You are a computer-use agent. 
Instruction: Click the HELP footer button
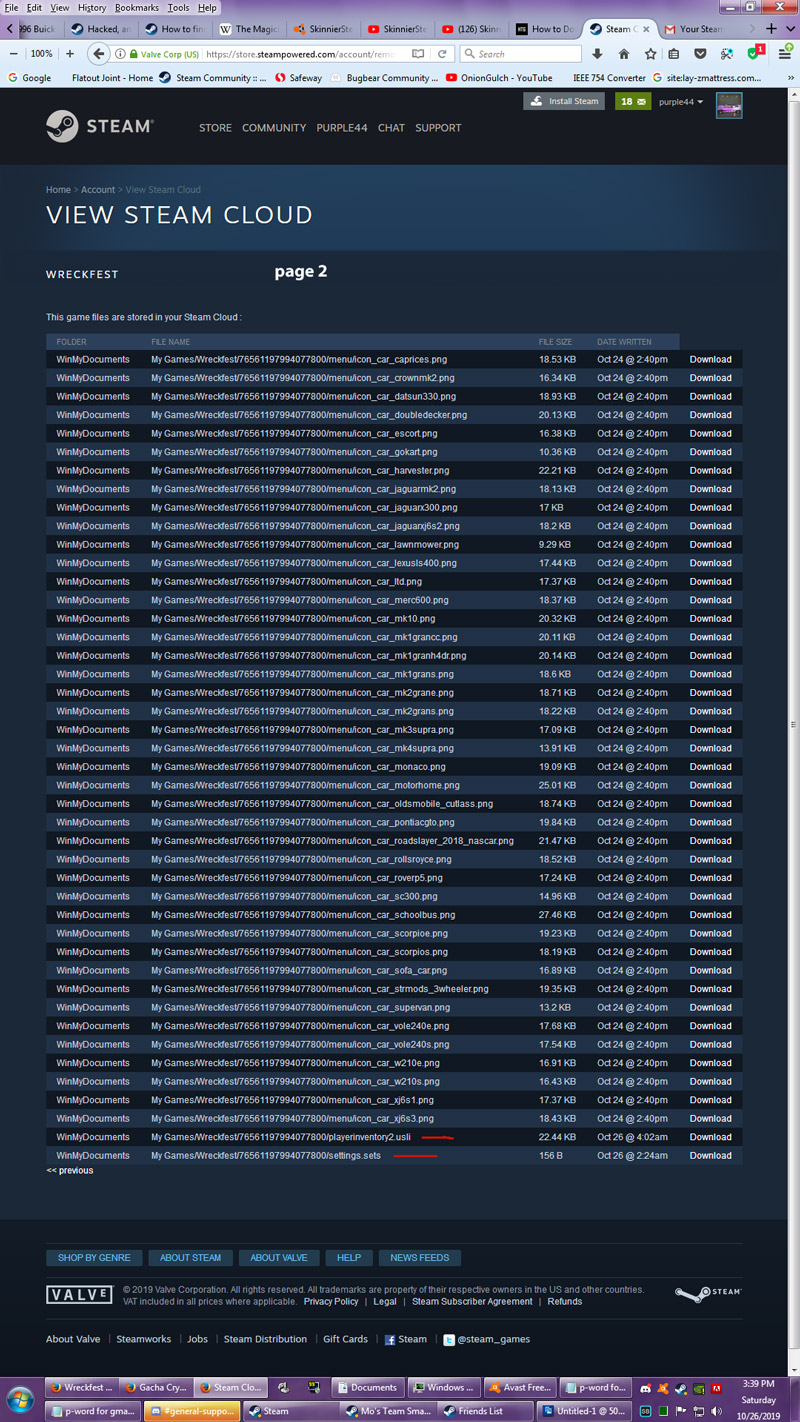[x=349, y=1258]
